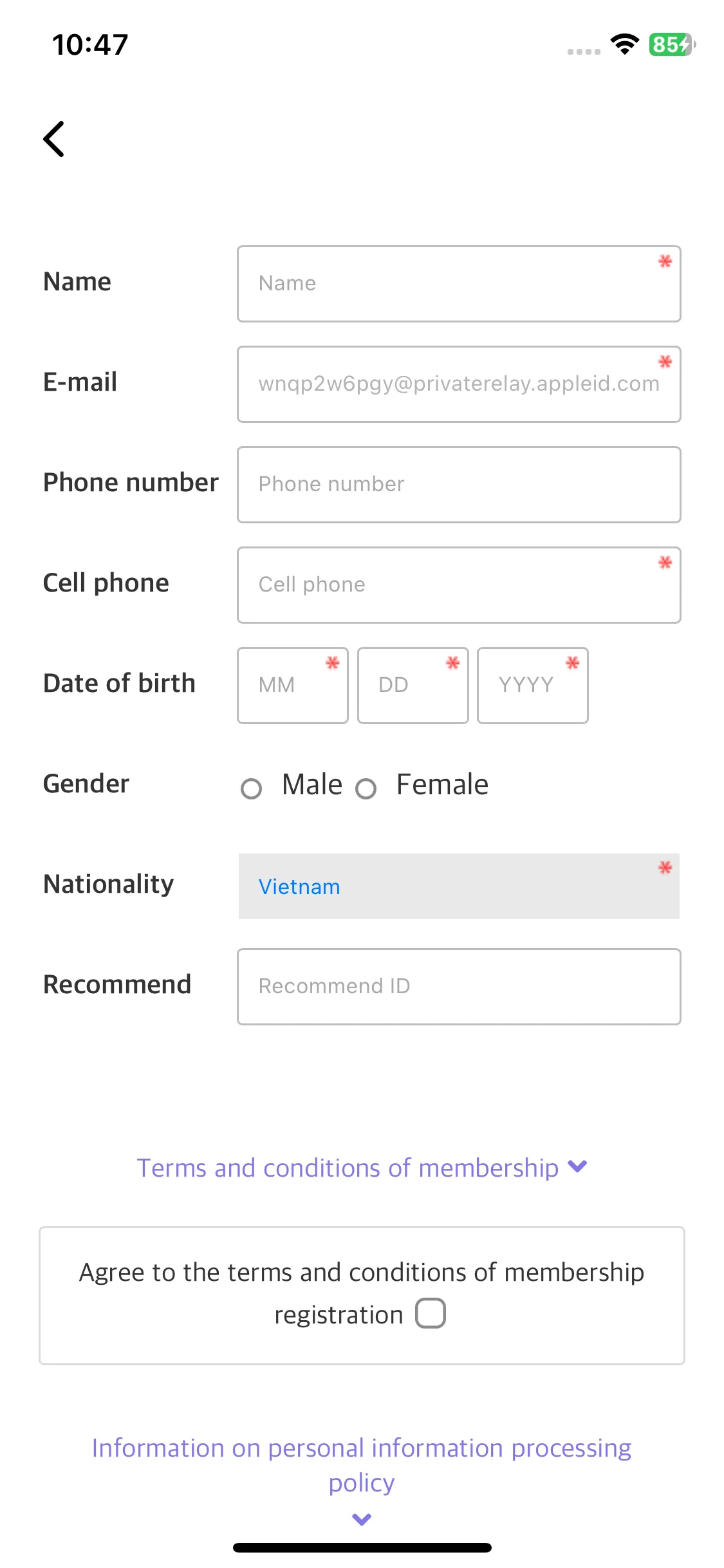Click the Name input field
724x1568 pixels.
pyautogui.click(x=459, y=284)
